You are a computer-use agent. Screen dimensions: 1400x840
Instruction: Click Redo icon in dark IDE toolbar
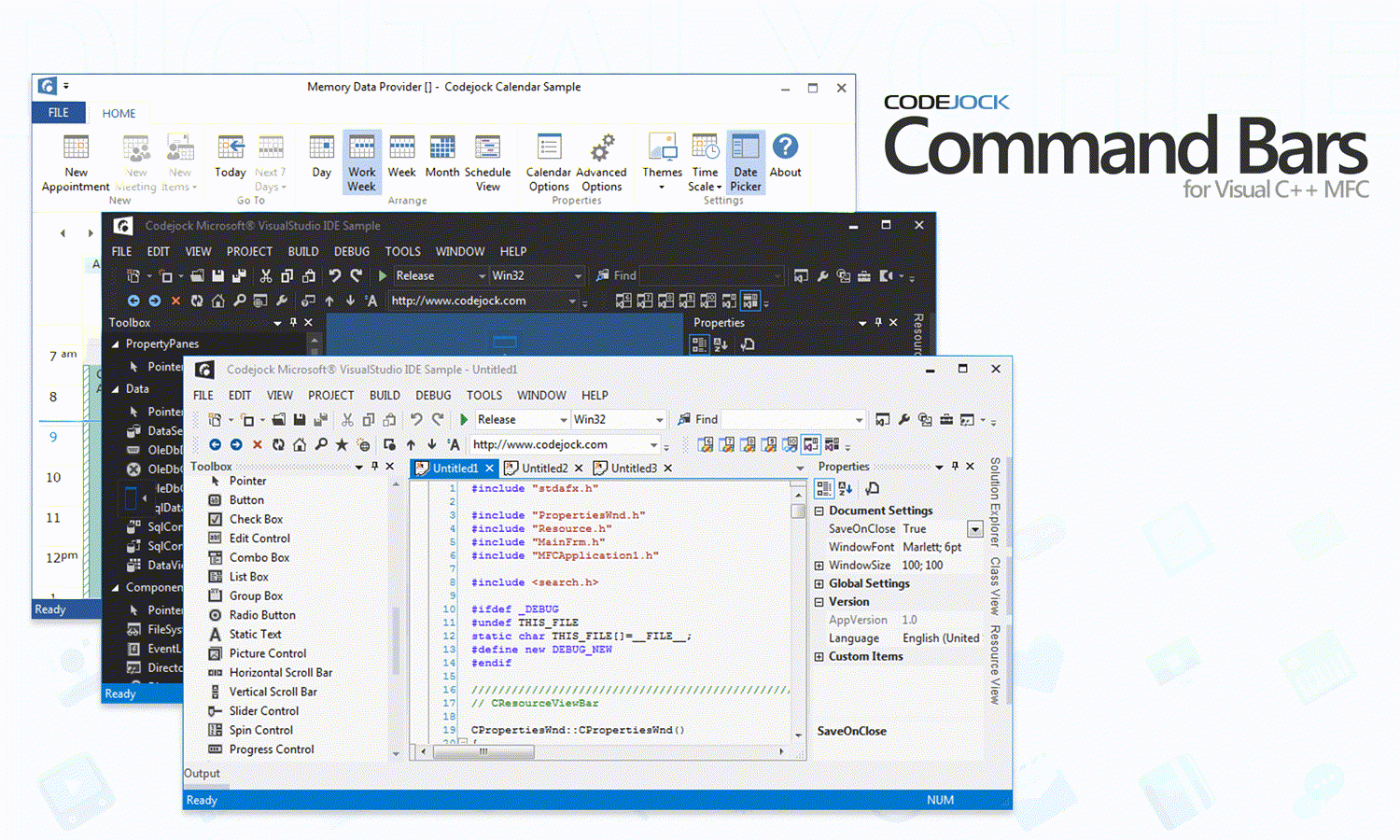pyautogui.click(x=357, y=276)
